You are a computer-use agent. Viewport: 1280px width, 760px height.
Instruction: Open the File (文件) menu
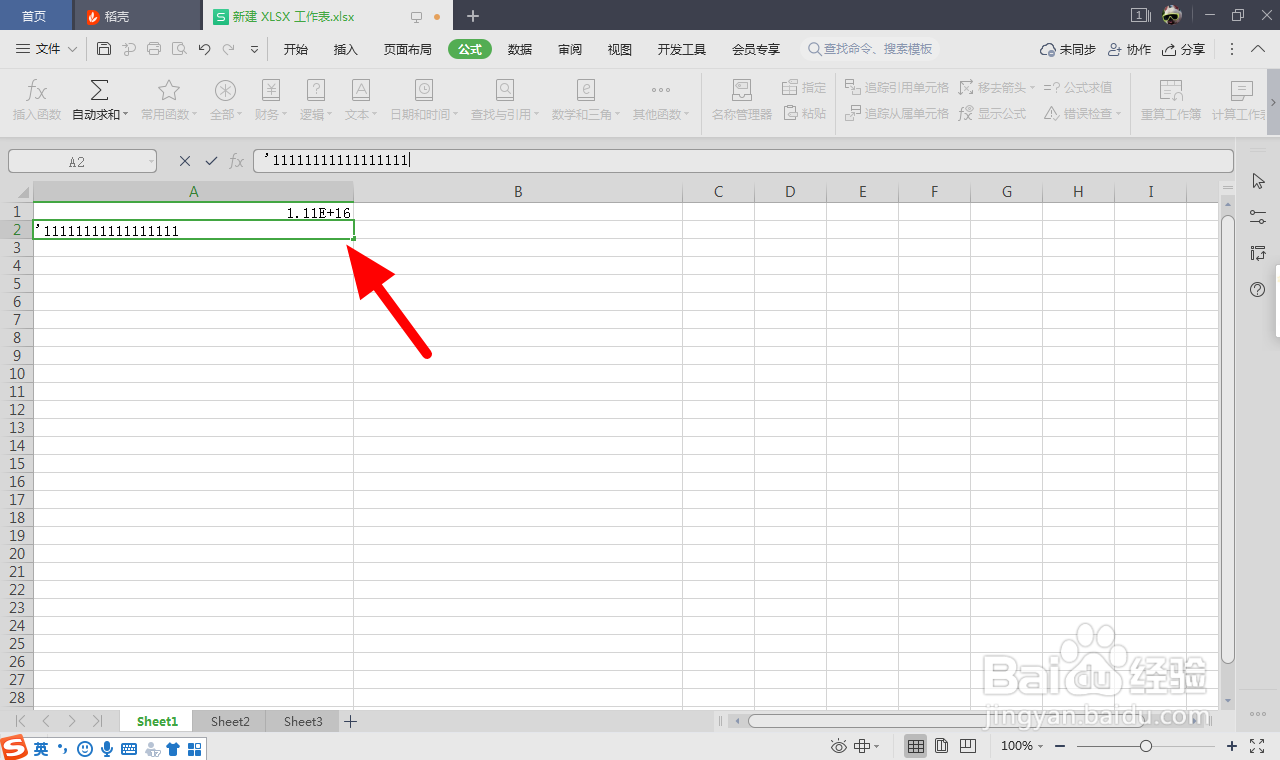[x=47, y=49]
